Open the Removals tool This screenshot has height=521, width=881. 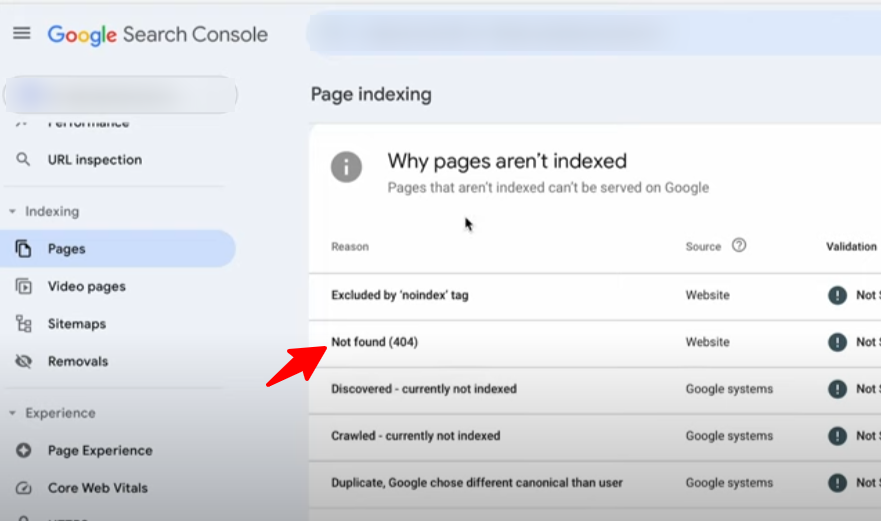point(78,361)
